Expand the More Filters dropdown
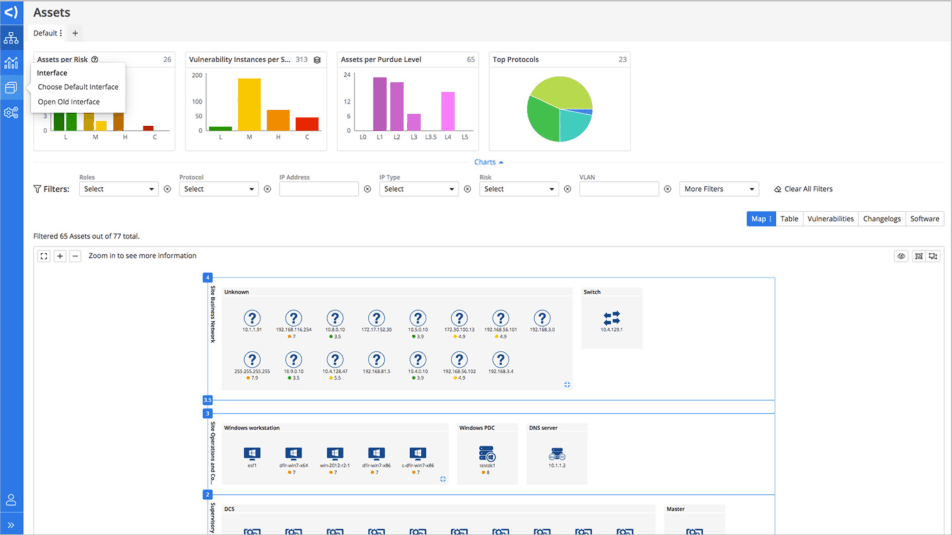This screenshot has width=952, height=535. [x=718, y=189]
